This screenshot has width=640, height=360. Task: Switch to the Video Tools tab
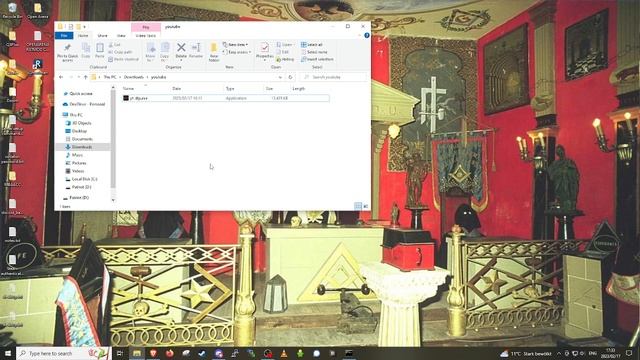(x=146, y=36)
